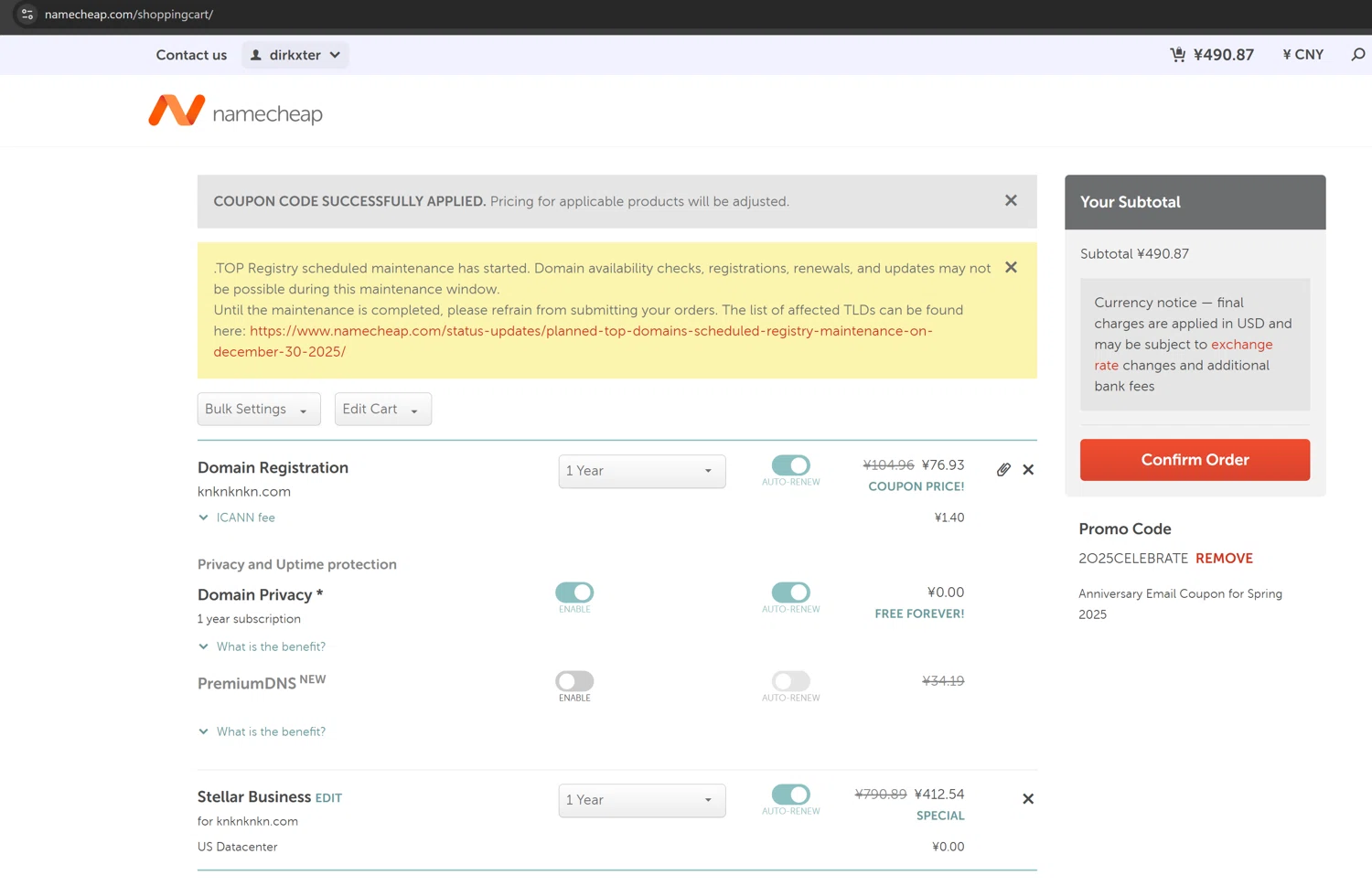Click the ¥412.54 Stellar Business price
Image resolution: width=1372 pixels, height=886 pixels.
coord(939,795)
